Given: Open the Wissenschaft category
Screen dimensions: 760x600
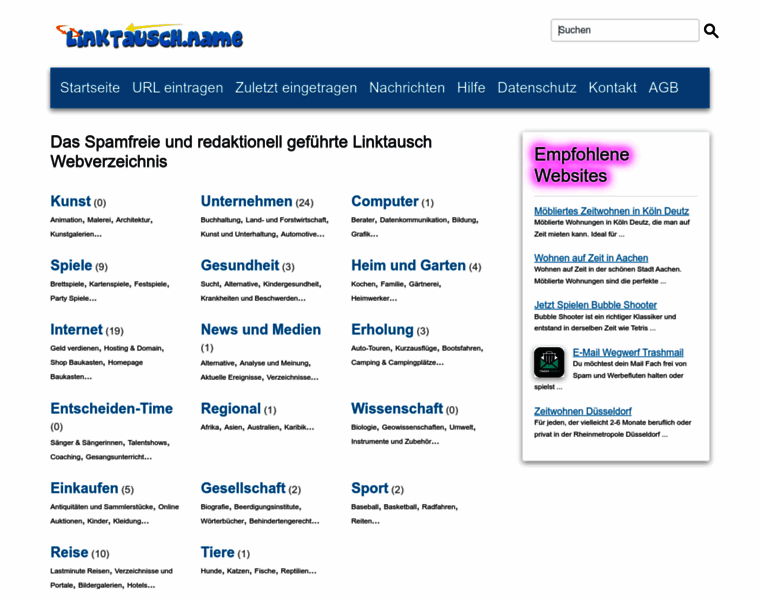Looking at the screenshot, I should (x=397, y=409).
